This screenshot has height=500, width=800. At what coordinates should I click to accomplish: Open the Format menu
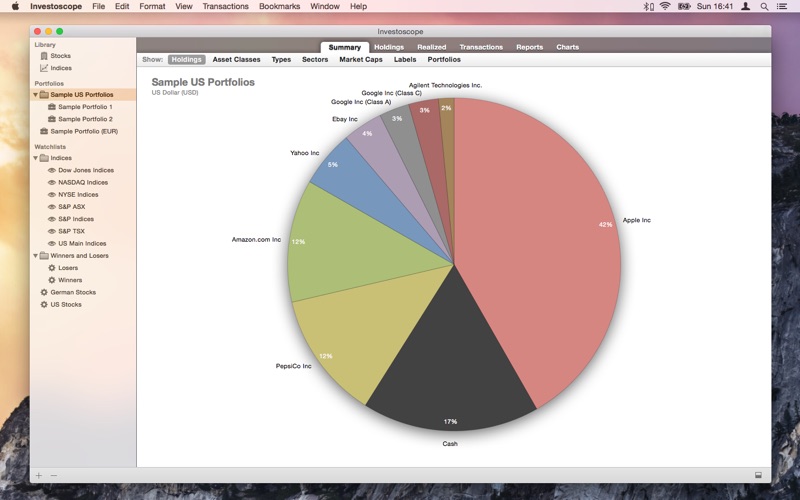[x=152, y=6]
